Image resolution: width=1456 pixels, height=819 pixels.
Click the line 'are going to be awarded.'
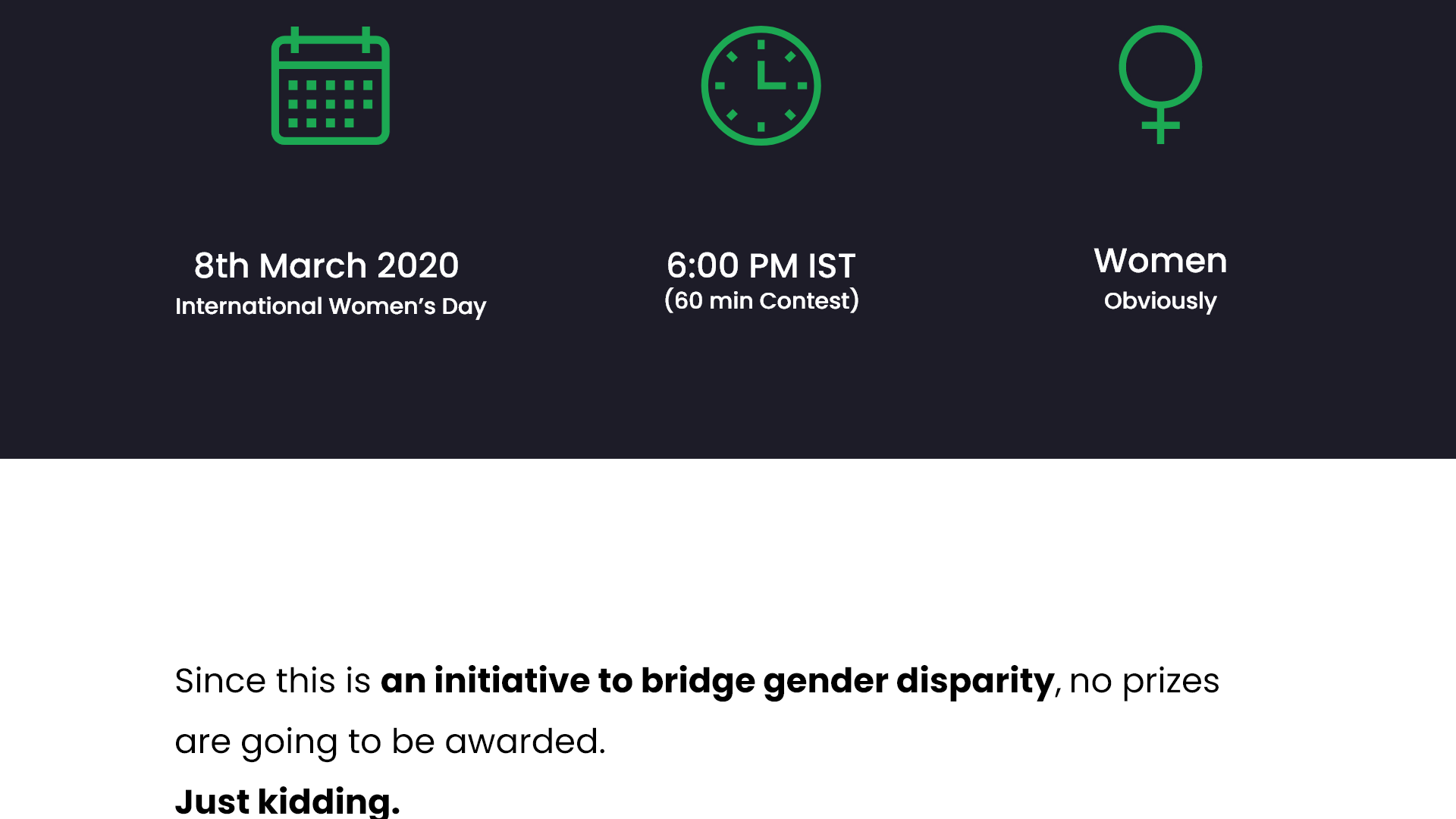390,742
